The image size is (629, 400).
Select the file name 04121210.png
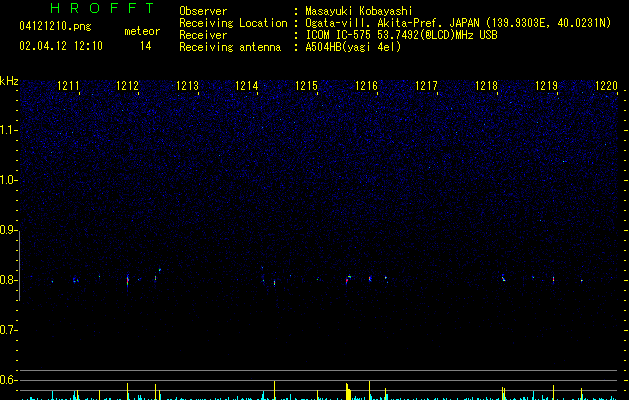coord(55,27)
